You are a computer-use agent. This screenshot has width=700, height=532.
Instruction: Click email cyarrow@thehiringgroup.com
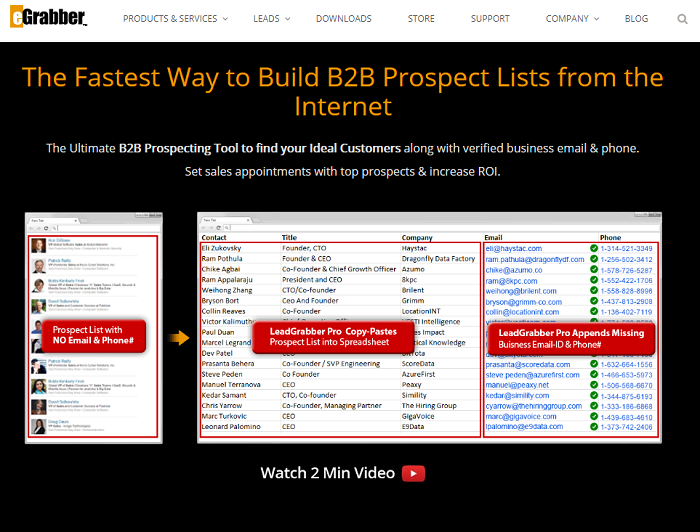[534, 406]
